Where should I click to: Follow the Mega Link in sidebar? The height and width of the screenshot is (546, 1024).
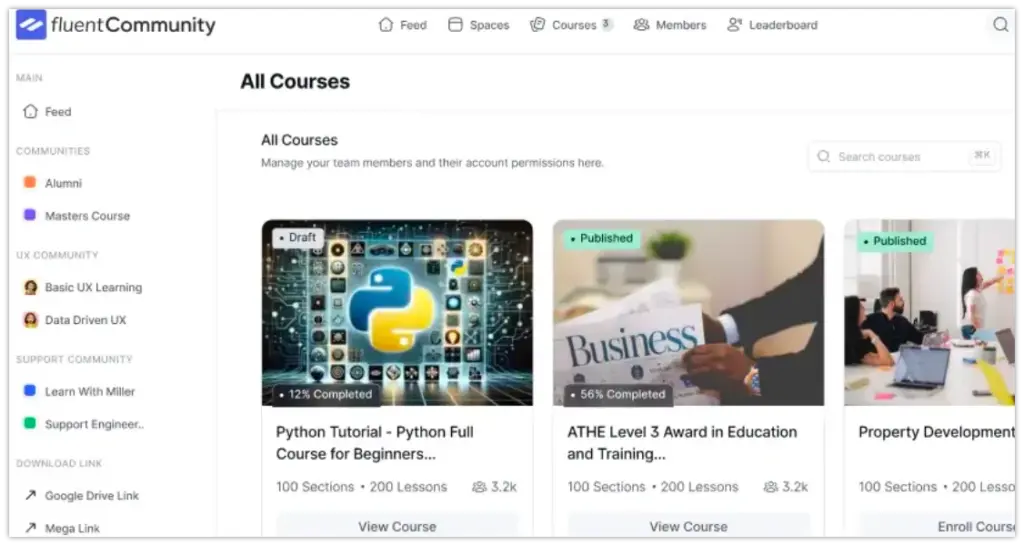click(x=62, y=528)
